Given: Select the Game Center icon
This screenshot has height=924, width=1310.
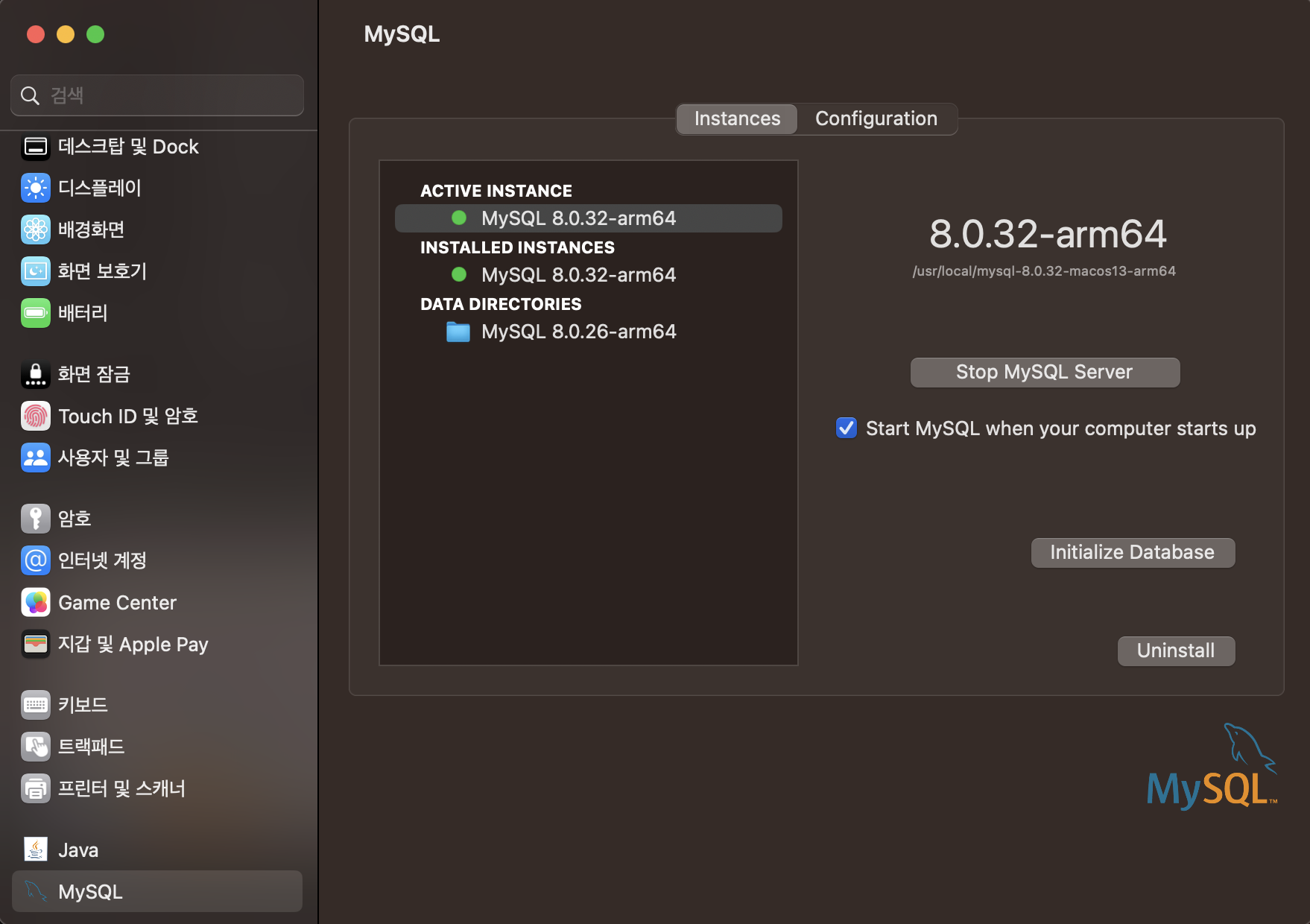Looking at the screenshot, I should (x=36, y=602).
